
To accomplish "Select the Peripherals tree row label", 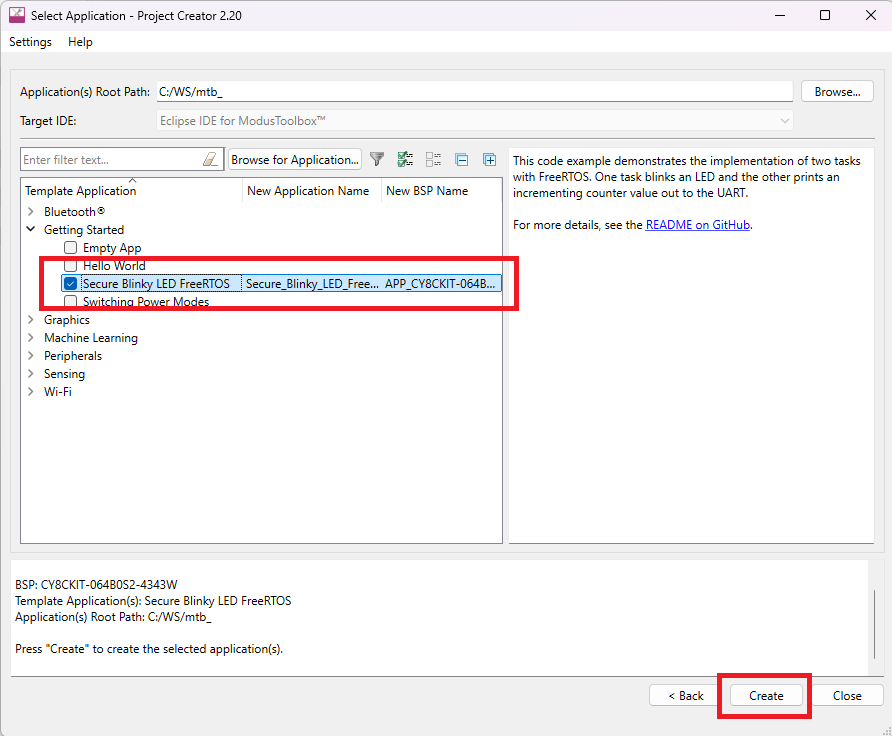I will pyautogui.click(x=73, y=356).
